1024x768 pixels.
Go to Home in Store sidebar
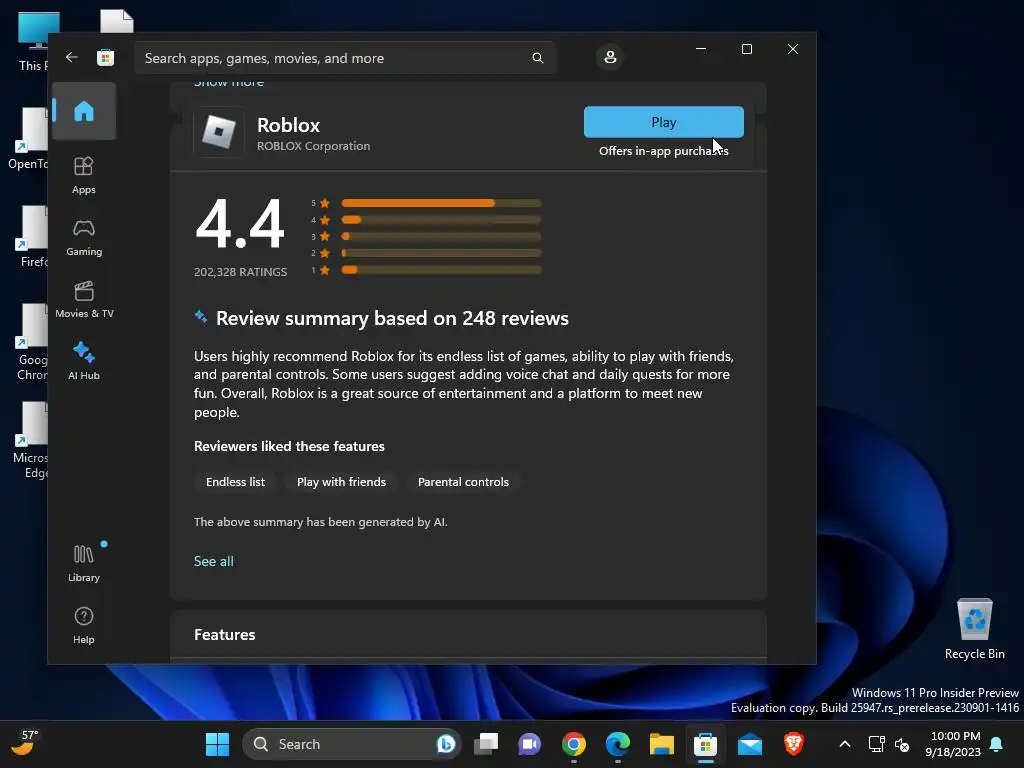click(x=84, y=111)
